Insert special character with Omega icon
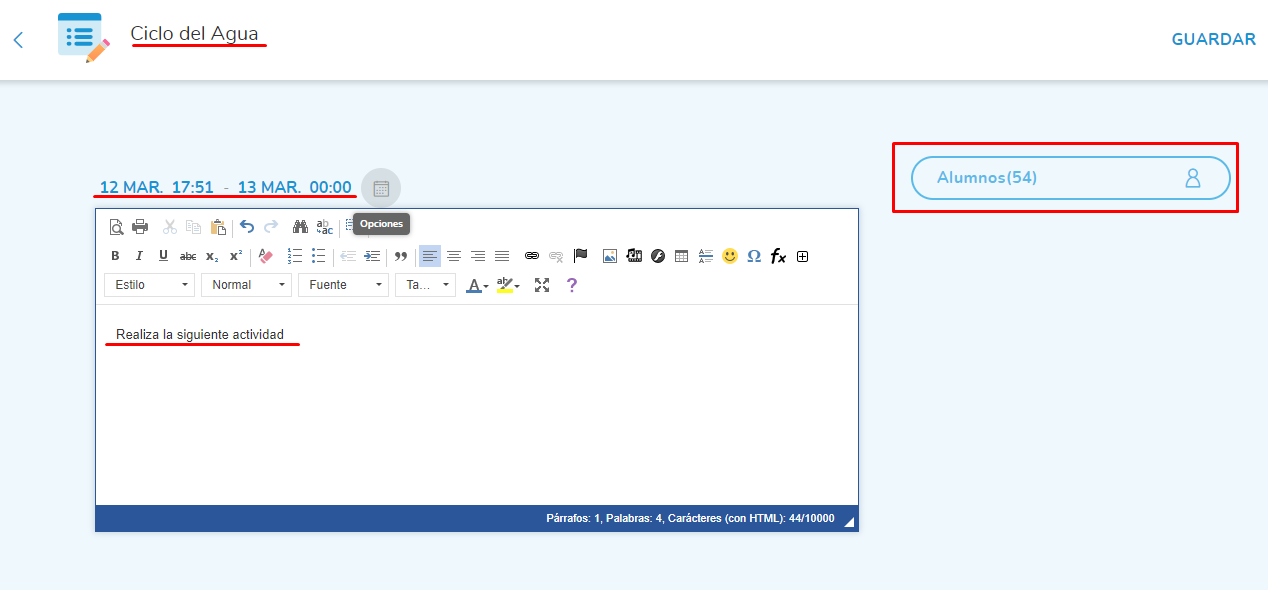1268x590 pixels. pos(754,256)
